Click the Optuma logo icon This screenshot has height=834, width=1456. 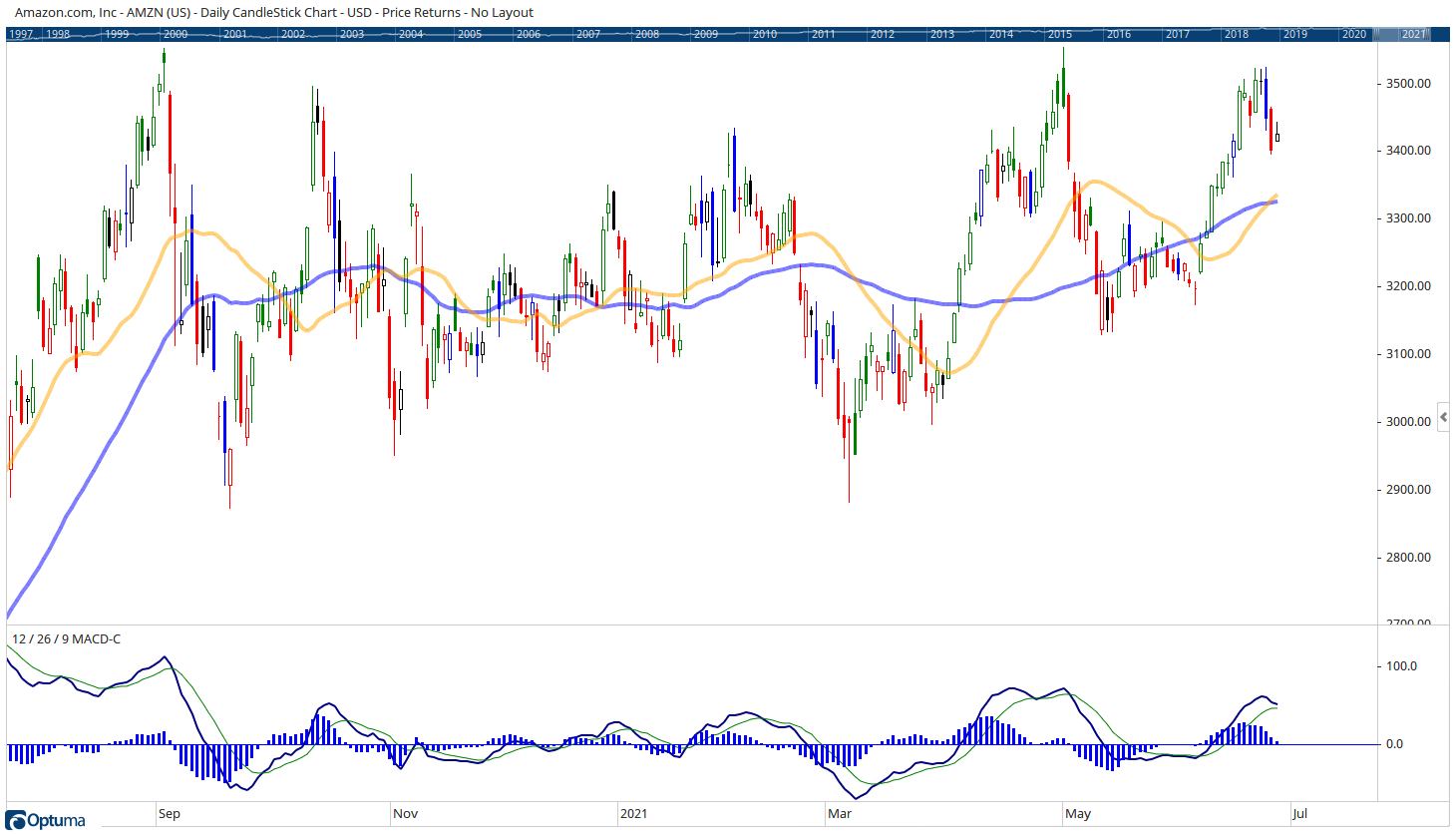[16, 820]
